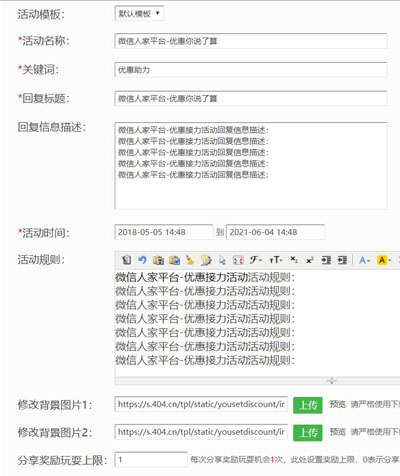Click 预览 link for 背景图片2

(337, 432)
